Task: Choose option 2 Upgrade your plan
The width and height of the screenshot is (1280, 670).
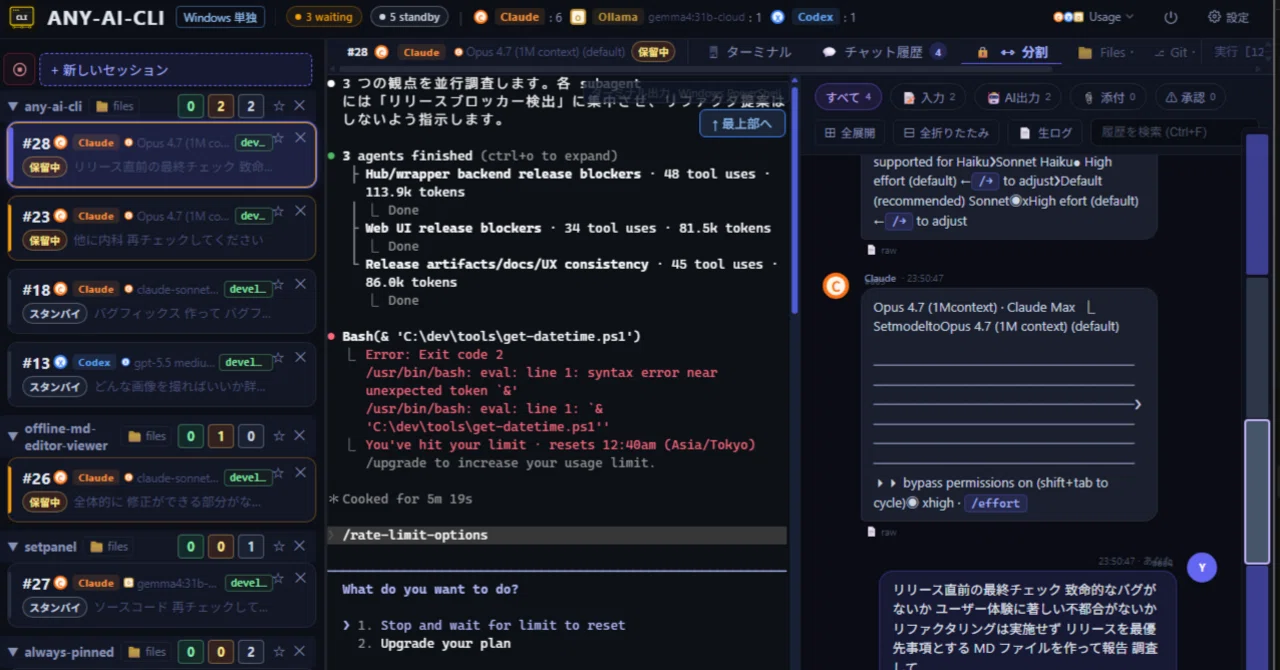Action: pos(434,643)
